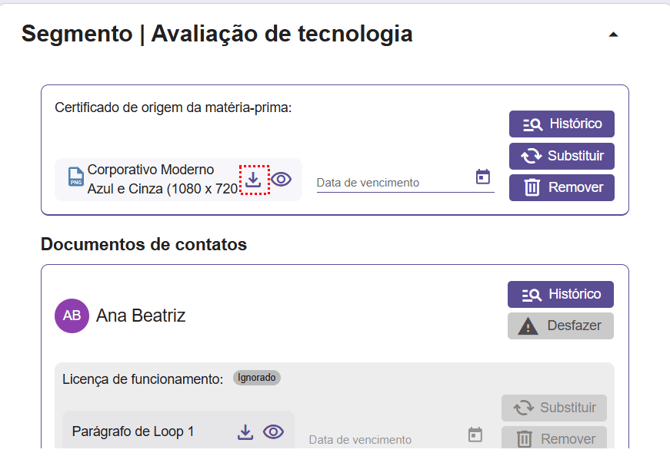This screenshot has width=670, height=466.
Task: Open Histórico for certificado de origem
Action: click(561, 124)
